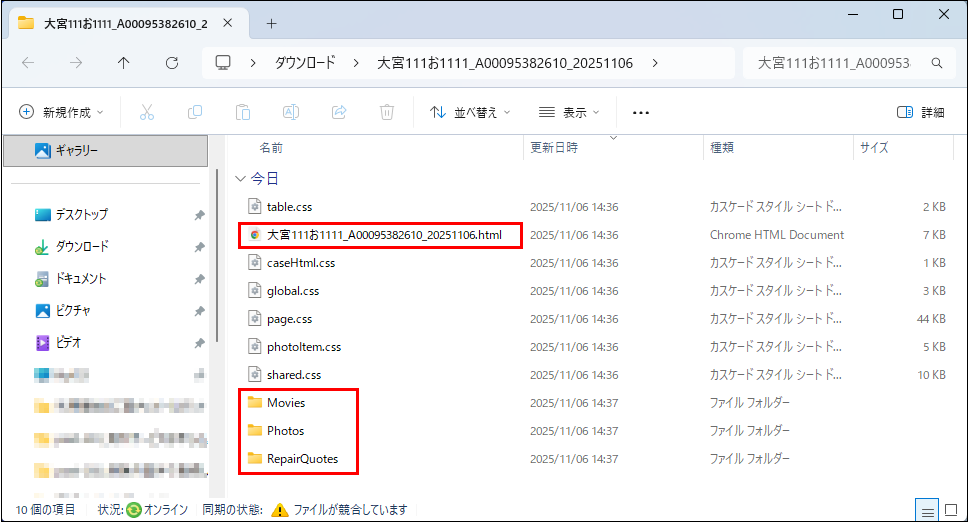Click the Share icon in toolbar
Image resolution: width=968 pixels, height=522 pixels.
[339, 112]
